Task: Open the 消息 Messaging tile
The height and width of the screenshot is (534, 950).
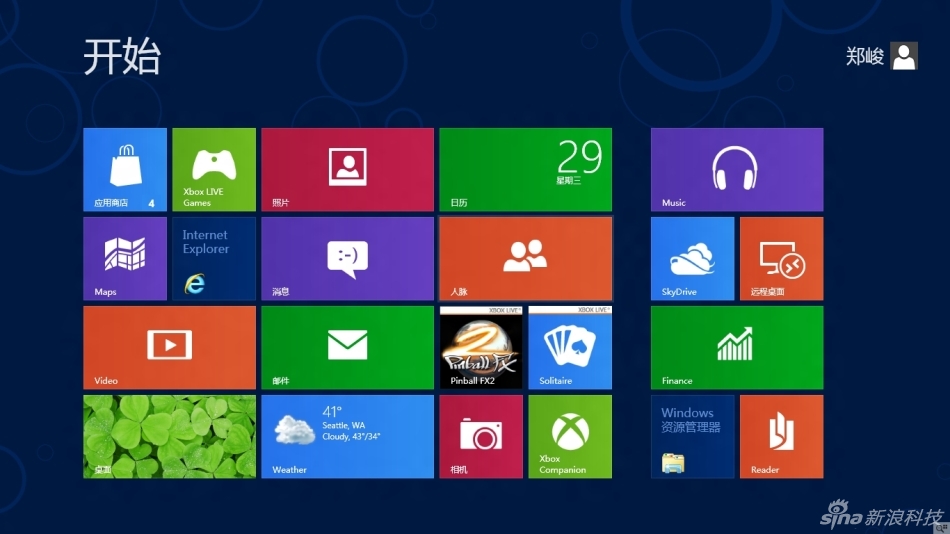Action: point(347,258)
